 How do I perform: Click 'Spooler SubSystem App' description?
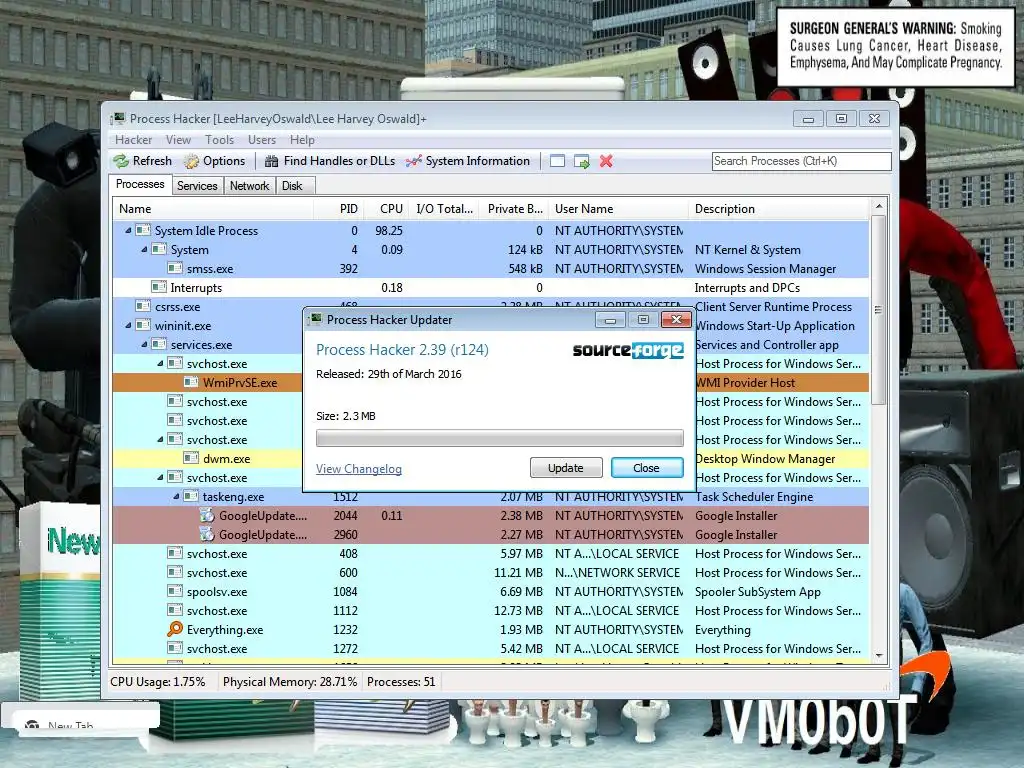[x=758, y=592]
